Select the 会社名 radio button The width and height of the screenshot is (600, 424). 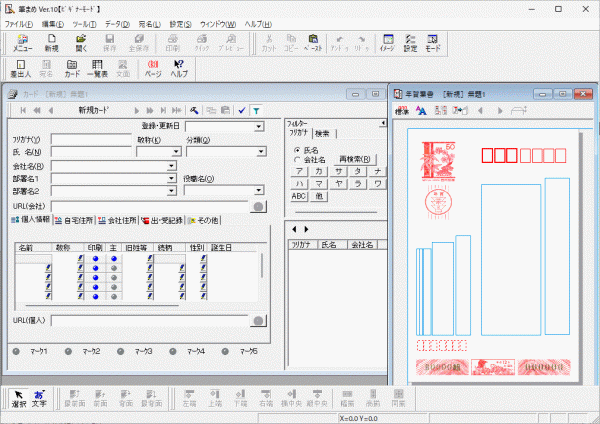297,160
